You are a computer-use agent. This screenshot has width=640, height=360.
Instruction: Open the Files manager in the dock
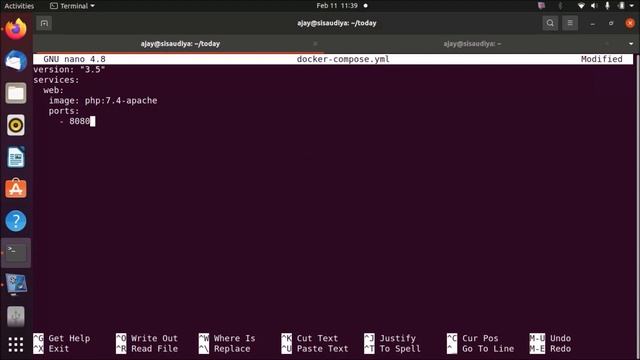coord(16,93)
